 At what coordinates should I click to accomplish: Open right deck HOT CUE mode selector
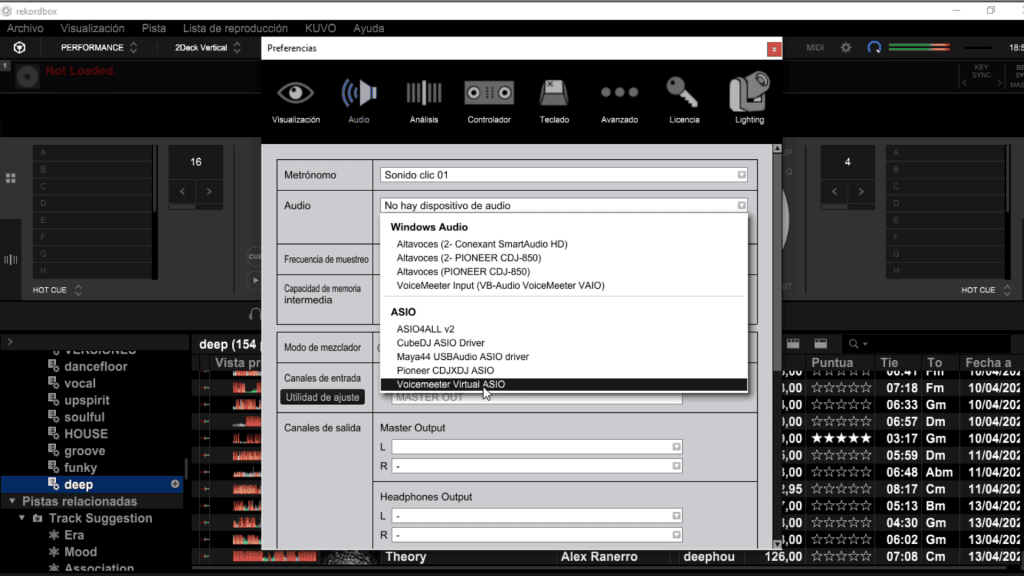(x=985, y=290)
